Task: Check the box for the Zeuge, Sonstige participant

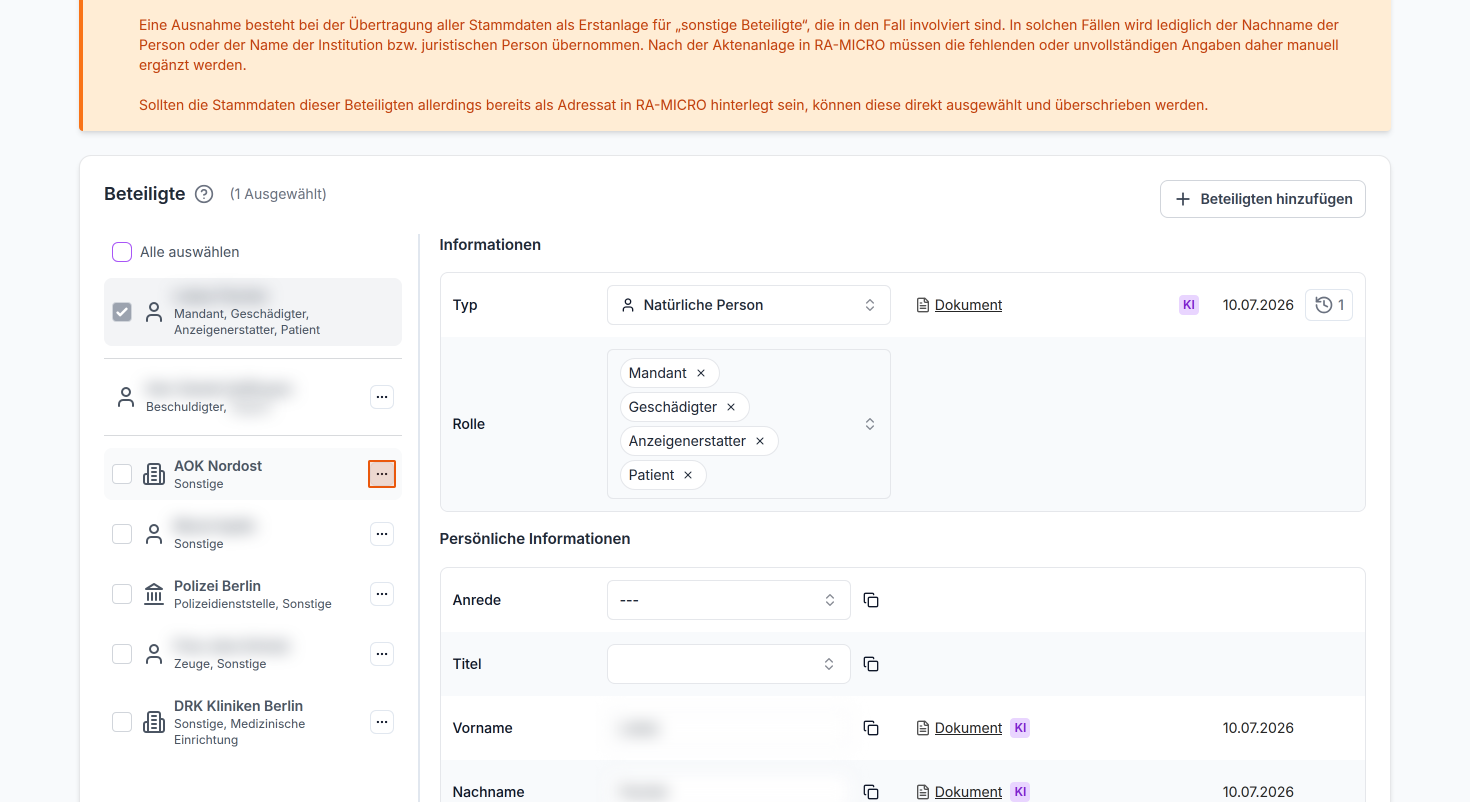Action: (122, 654)
